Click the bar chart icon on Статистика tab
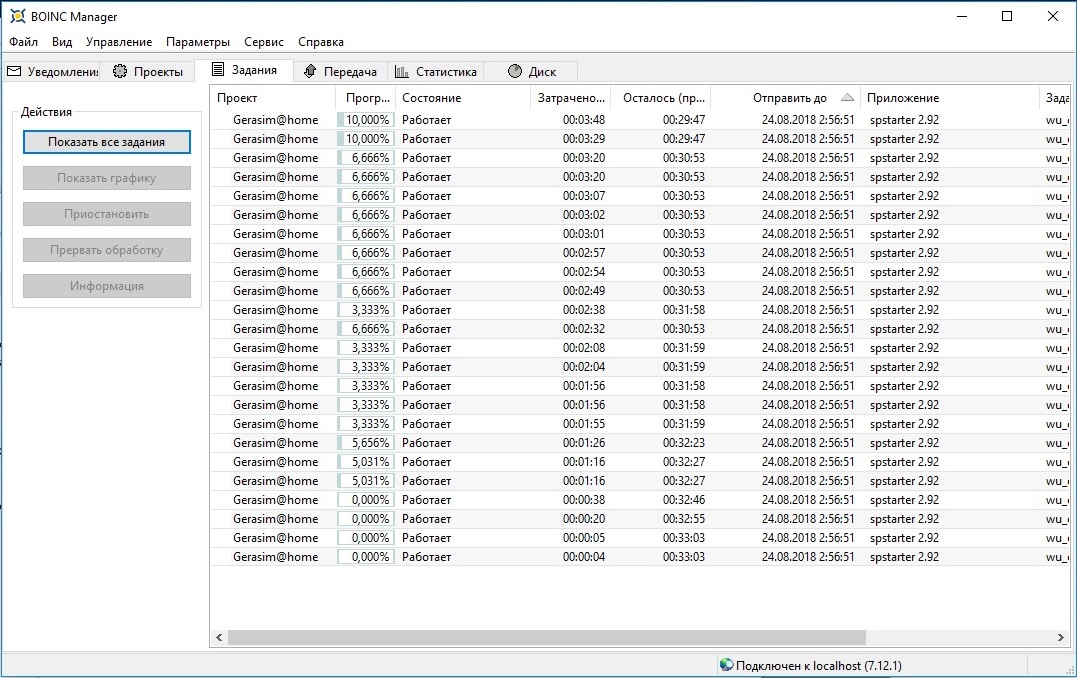Viewport: 1077px width, 678px height. click(x=402, y=71)
